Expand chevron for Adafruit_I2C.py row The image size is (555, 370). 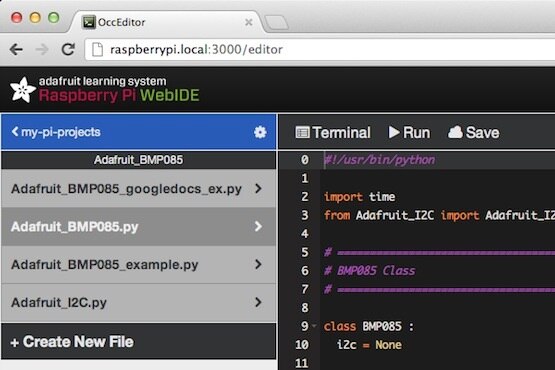[258, 302]
